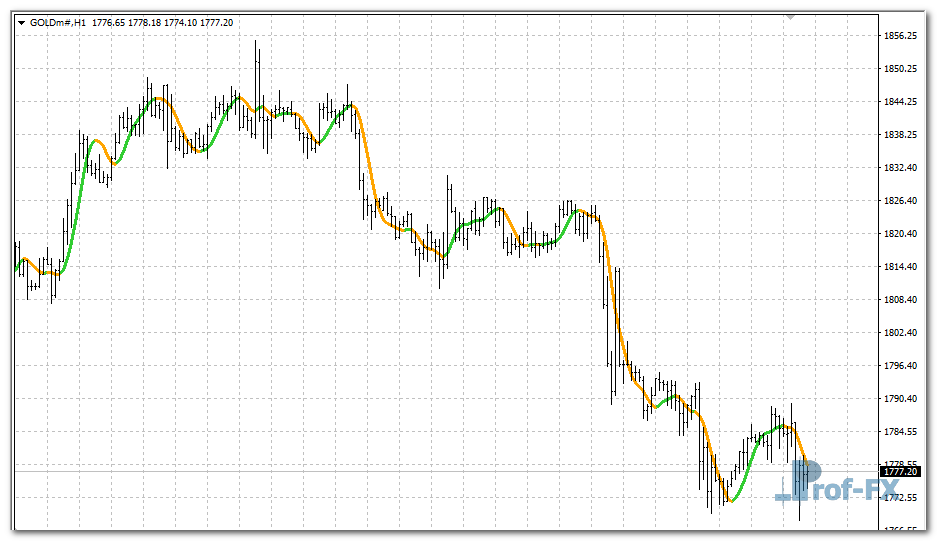Viewport: 937px width, 541px height.
Task: Click the 1850.25 price scale label
Action: click(901, 69)
